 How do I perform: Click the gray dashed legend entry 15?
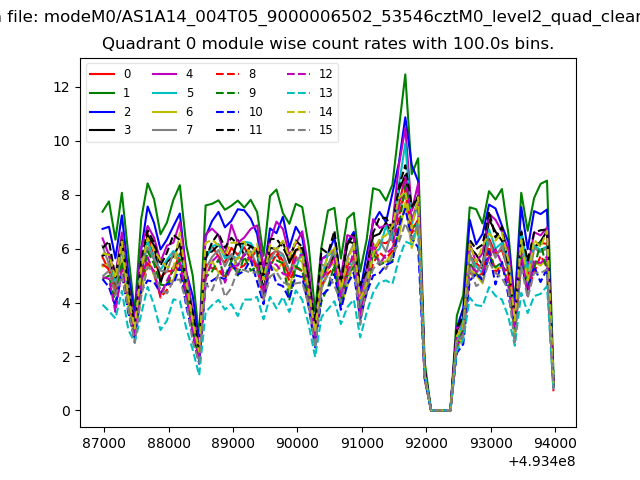(x=298, y=130)
